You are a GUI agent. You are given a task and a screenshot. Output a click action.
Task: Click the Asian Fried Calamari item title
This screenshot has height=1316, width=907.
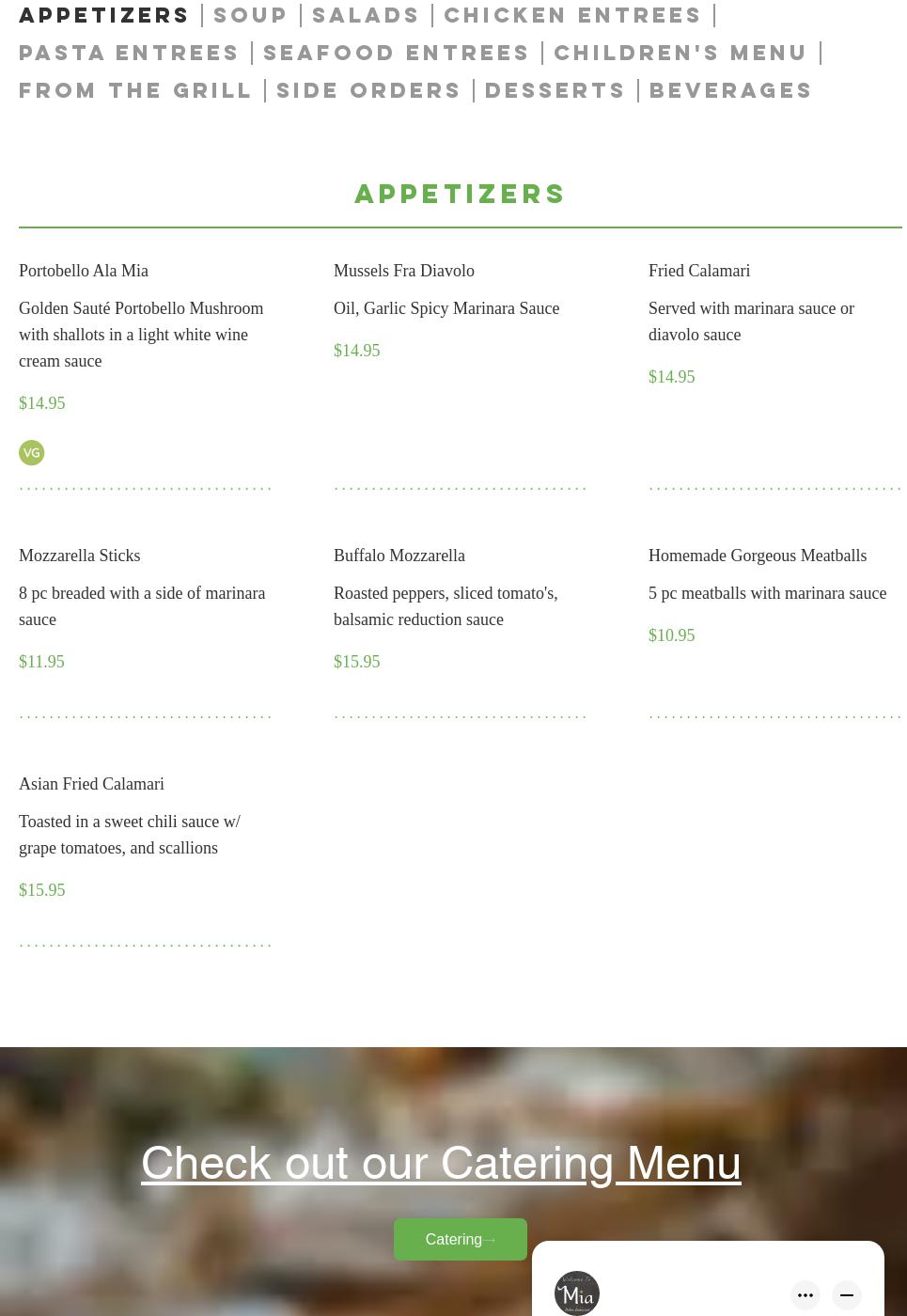point(91,784)
